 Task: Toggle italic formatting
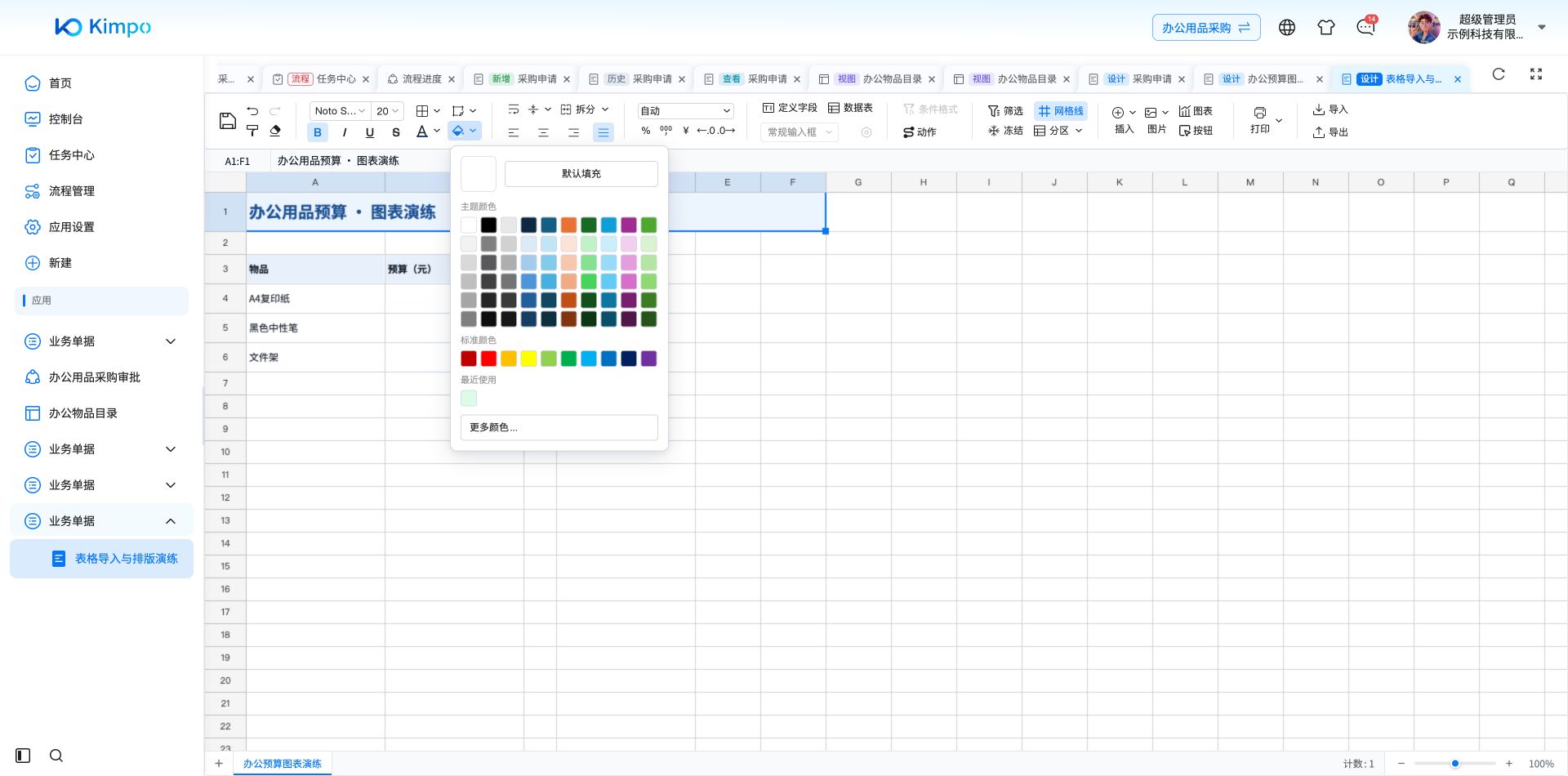pos(344,132)
